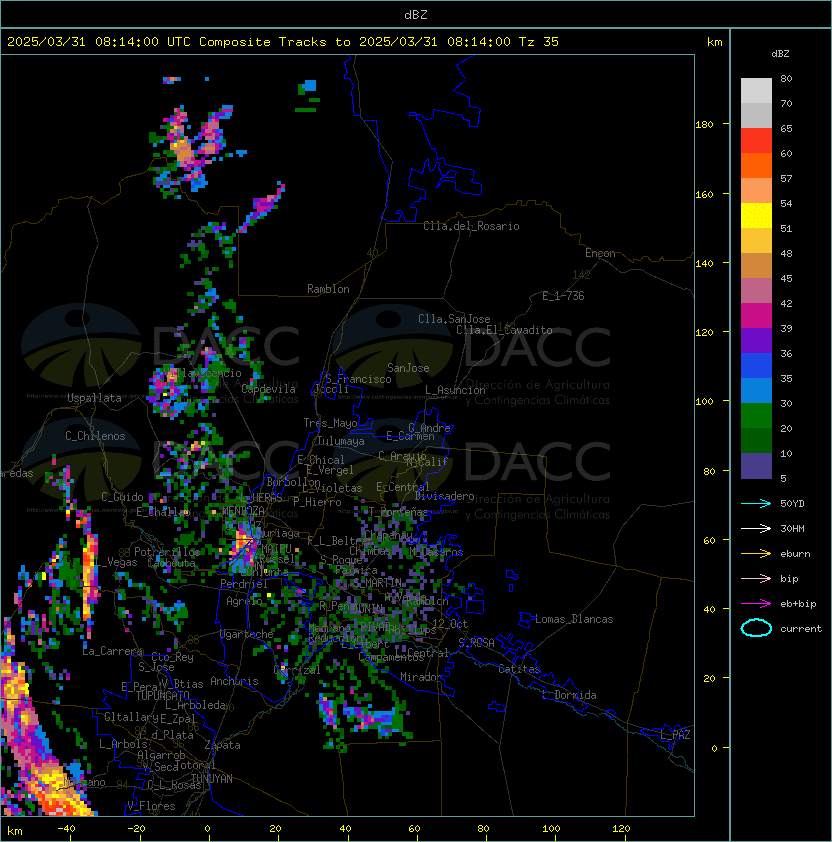Click the 'Anchoris' map label
This screenshot has width=832, height=842.
[x=234, y=681]
